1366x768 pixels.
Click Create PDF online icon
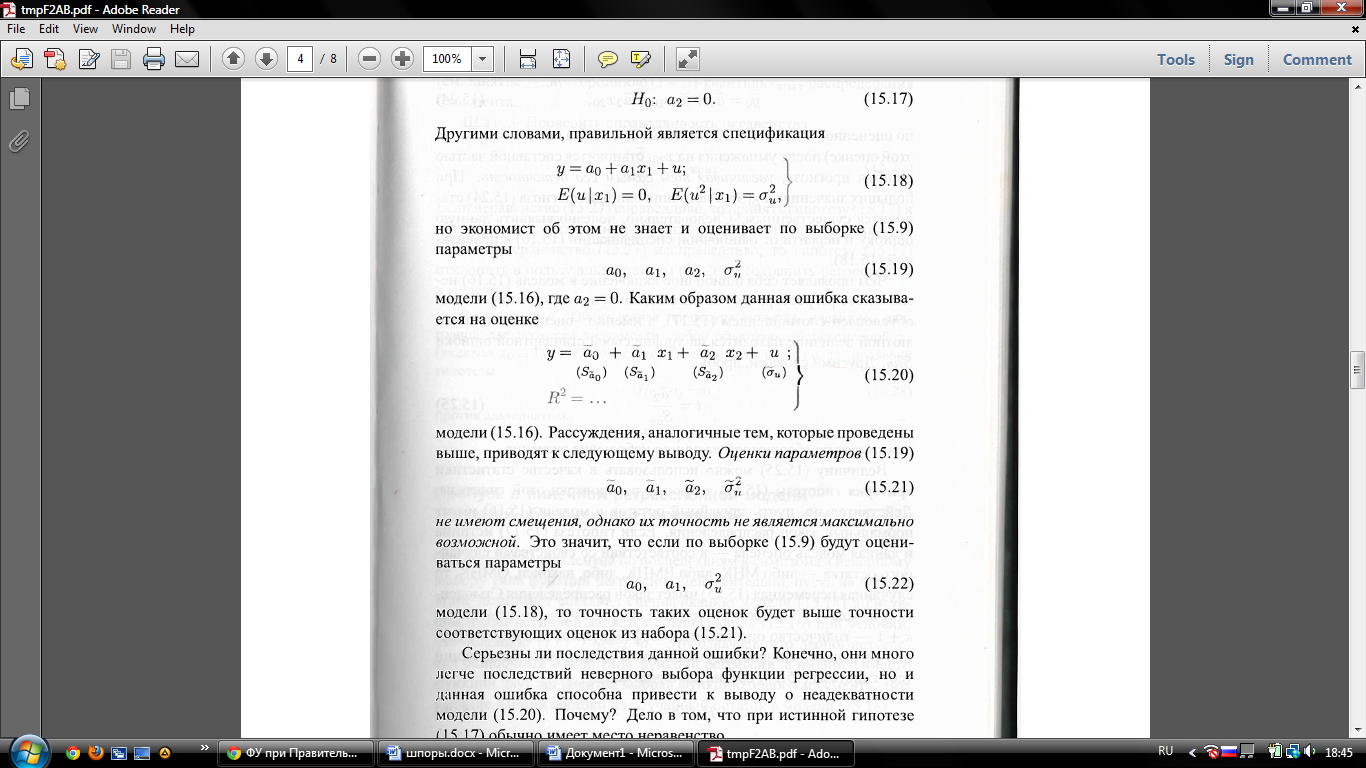click(54, 59)
